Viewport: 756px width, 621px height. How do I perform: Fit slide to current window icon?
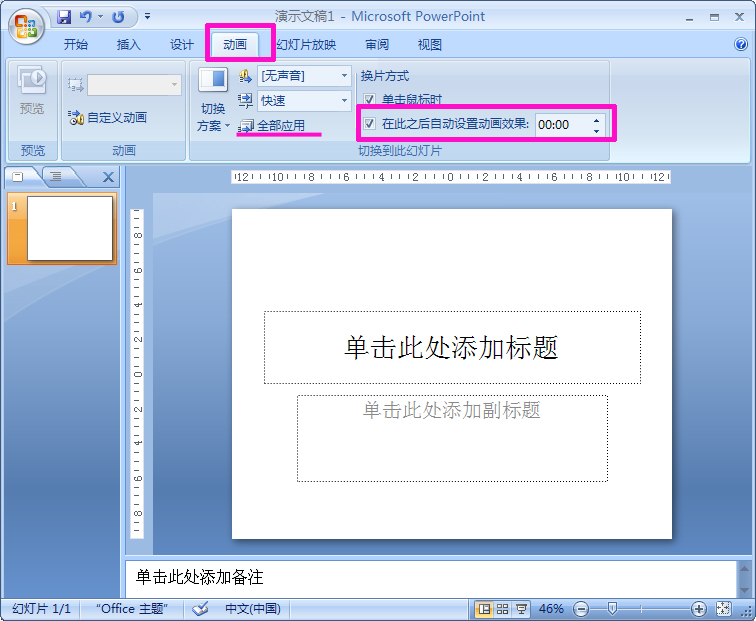point(724,609)
